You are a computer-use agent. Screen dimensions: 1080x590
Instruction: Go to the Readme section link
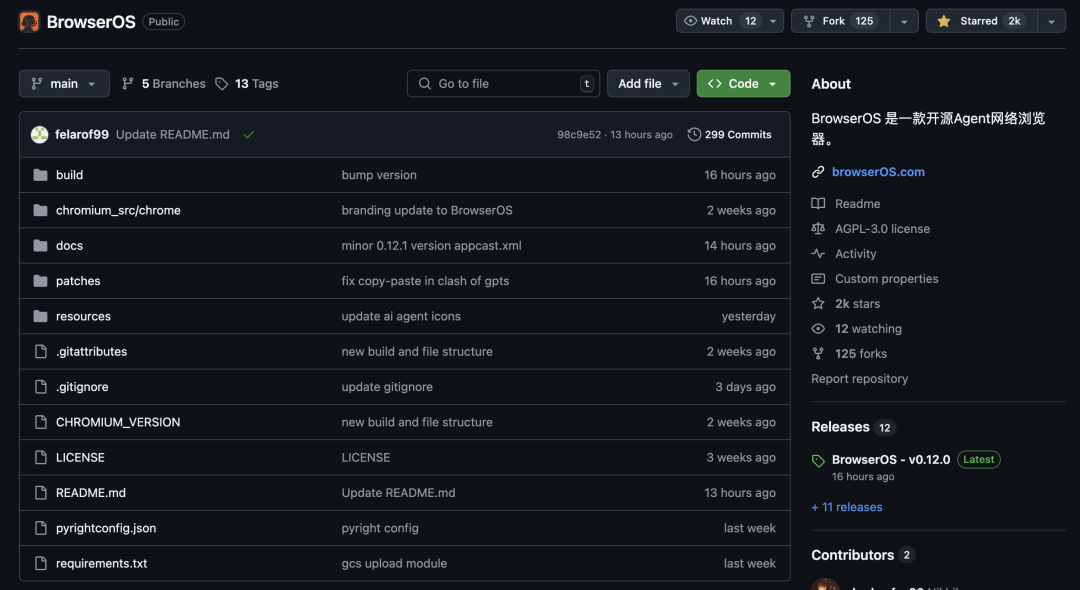(x=858, y=204)
